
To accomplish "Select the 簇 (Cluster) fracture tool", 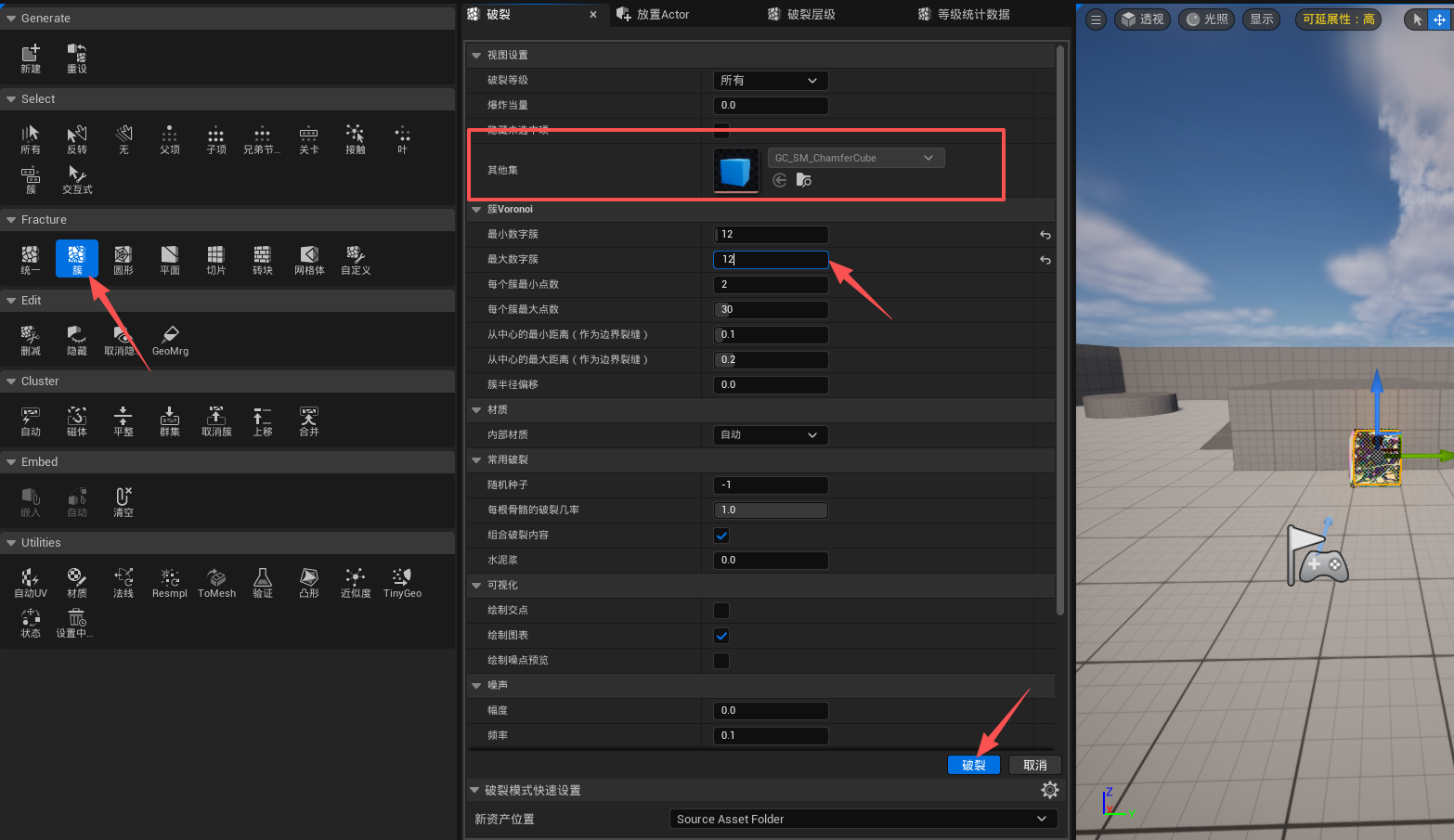I will pos(76,258).
